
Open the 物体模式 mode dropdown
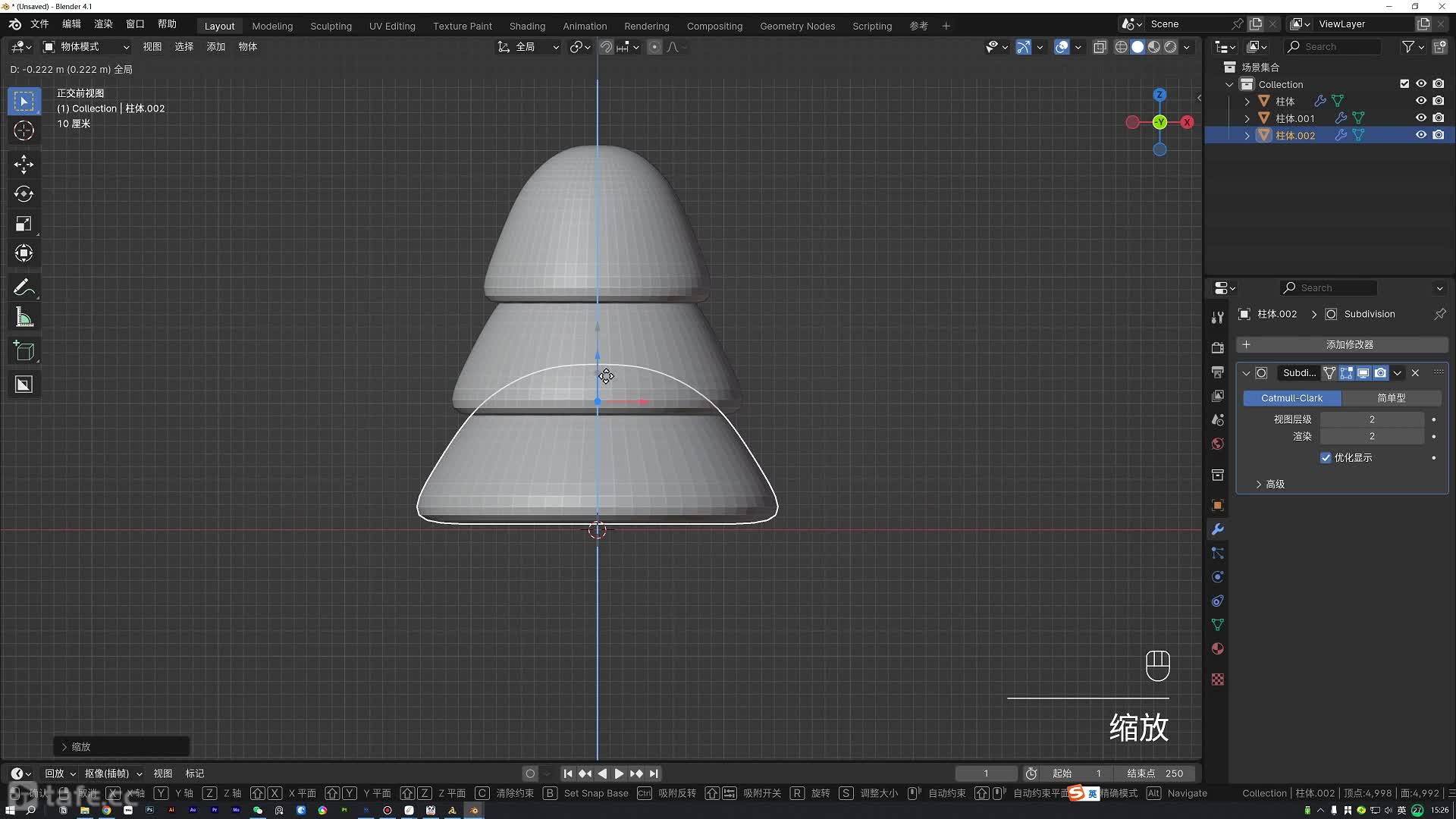click(x=86, y=47)
